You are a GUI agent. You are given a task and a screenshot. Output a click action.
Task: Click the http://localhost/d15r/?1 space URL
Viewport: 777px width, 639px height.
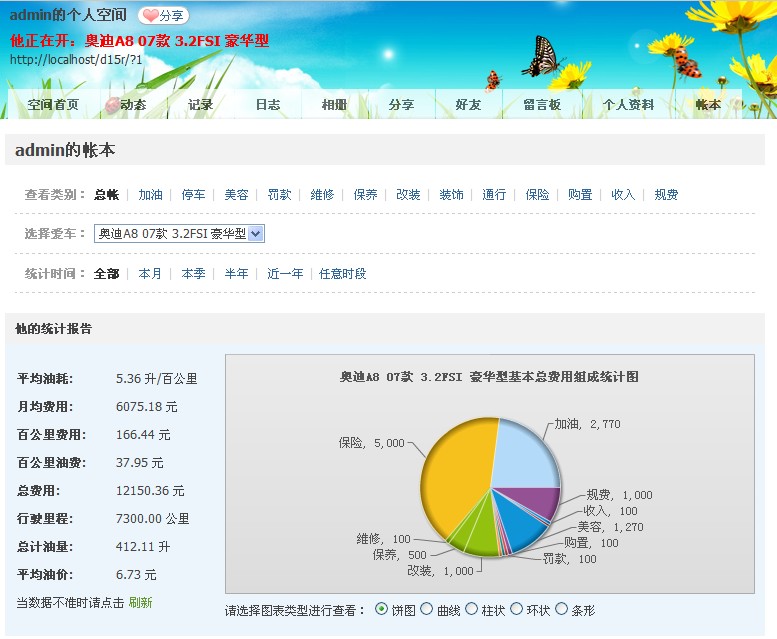tap(76, 59)
